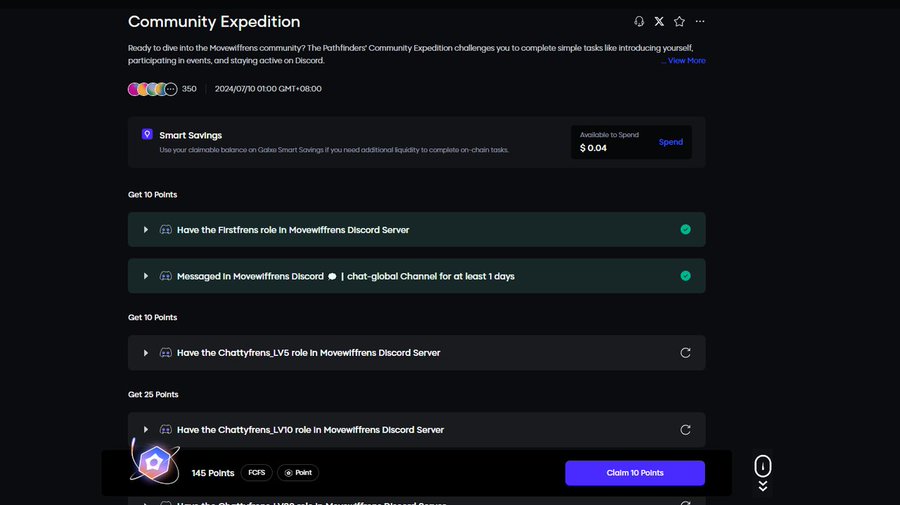Share the quest on X
Screen dimensions: 900x505
[x=659, y=21]
